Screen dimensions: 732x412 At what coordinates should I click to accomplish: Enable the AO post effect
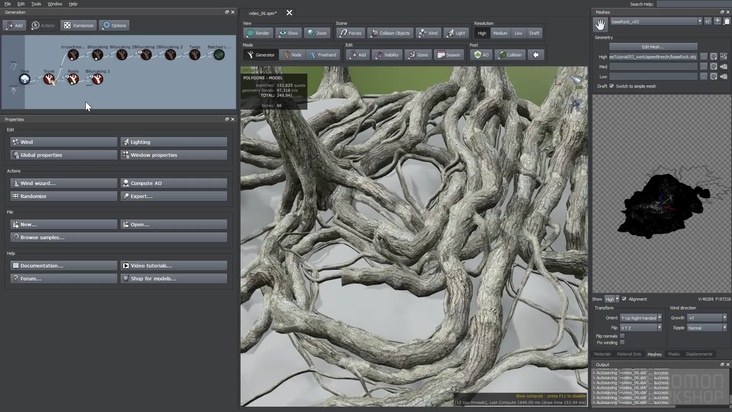click(482, 55)
